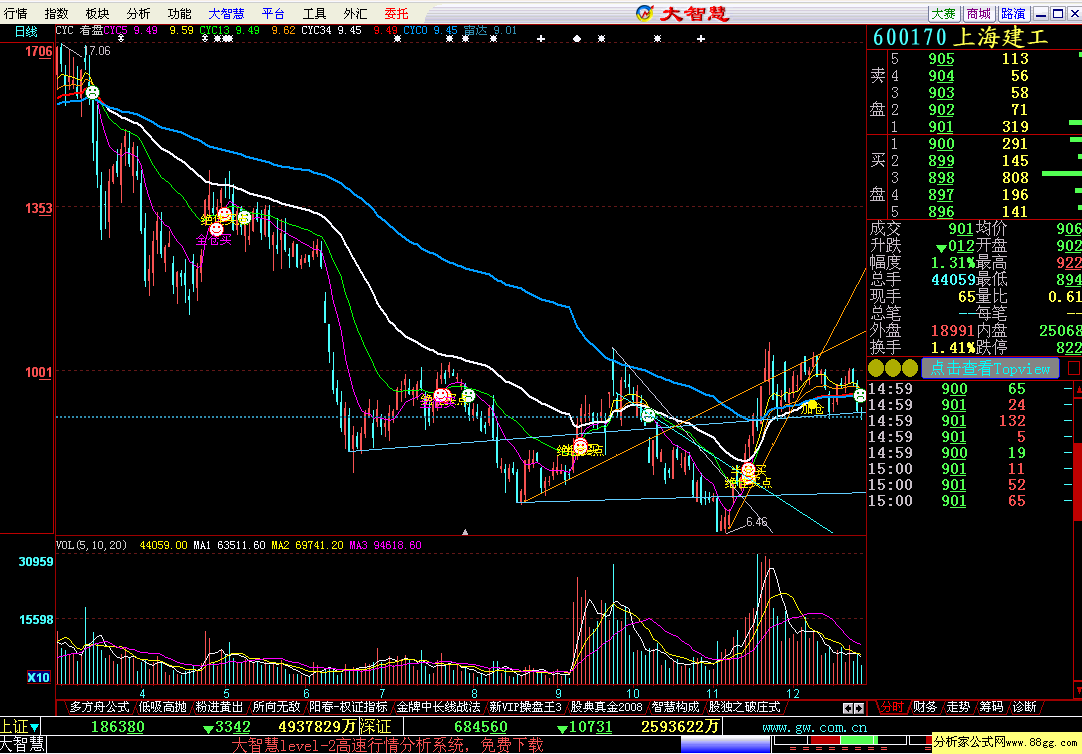This screenshot has width=1082, height=754.
Task: Click the 总手 44059 value
Action: (x=953, y=279)
